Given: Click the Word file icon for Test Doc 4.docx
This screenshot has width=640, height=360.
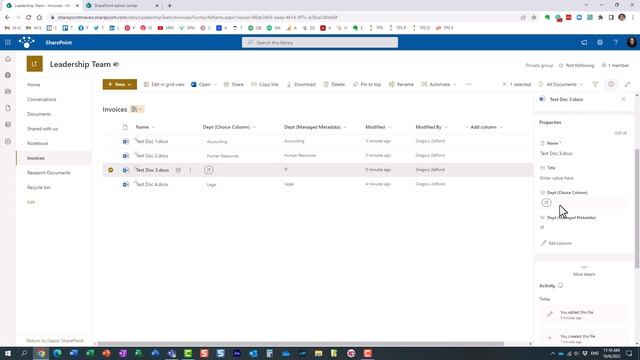Looking at the screenshot, I should [x=126, y=184].
